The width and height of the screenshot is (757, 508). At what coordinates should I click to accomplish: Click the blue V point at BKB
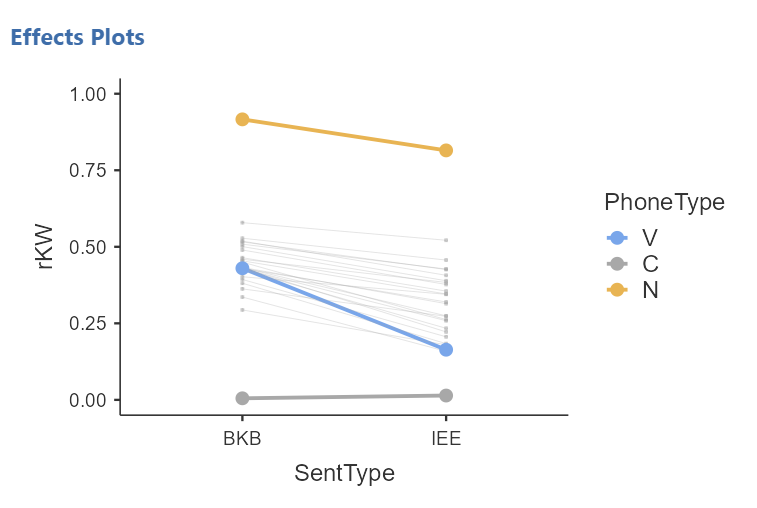[x=242, y=268]
